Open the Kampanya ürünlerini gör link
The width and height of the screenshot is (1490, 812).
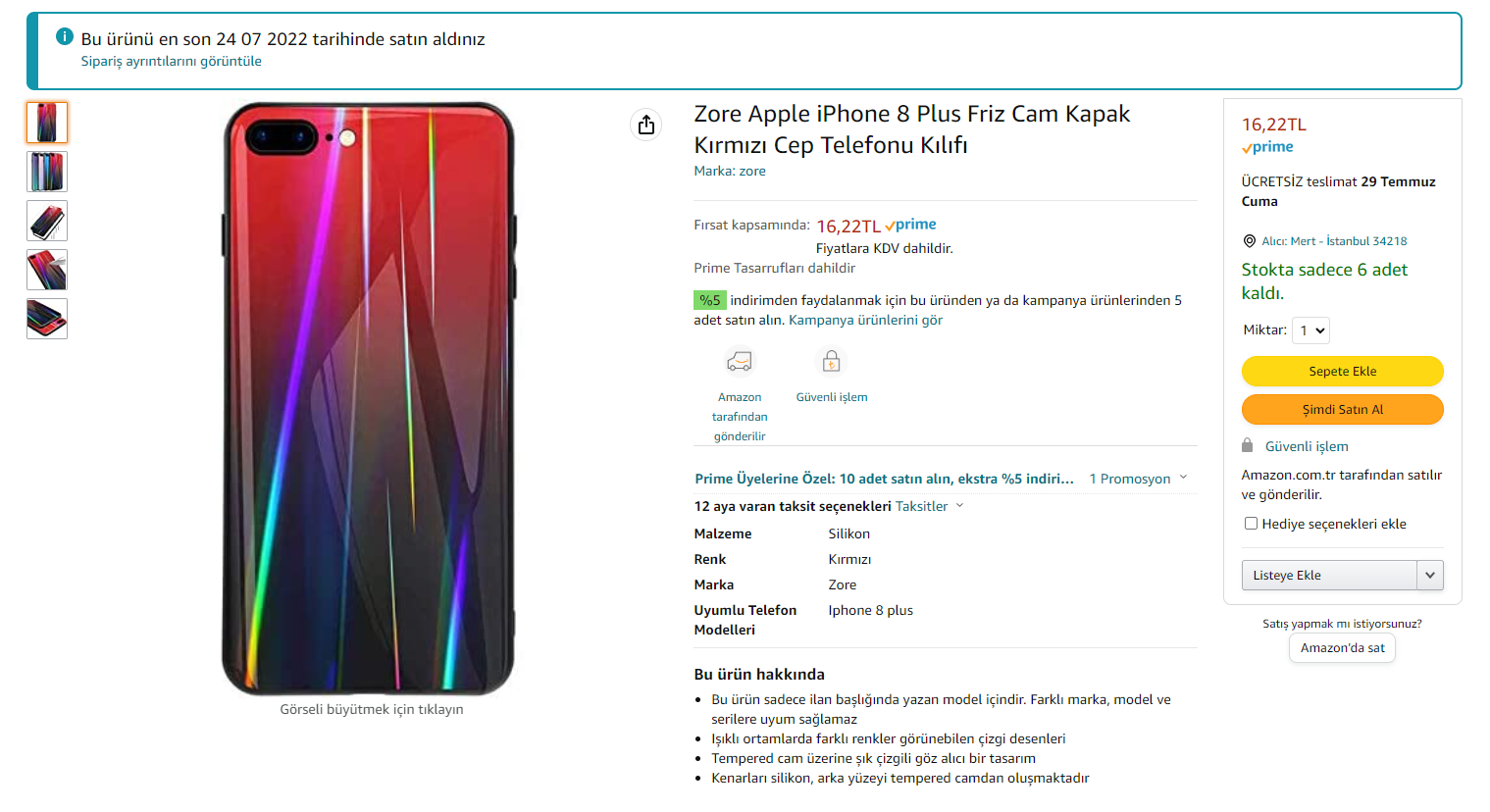point(865,320)
